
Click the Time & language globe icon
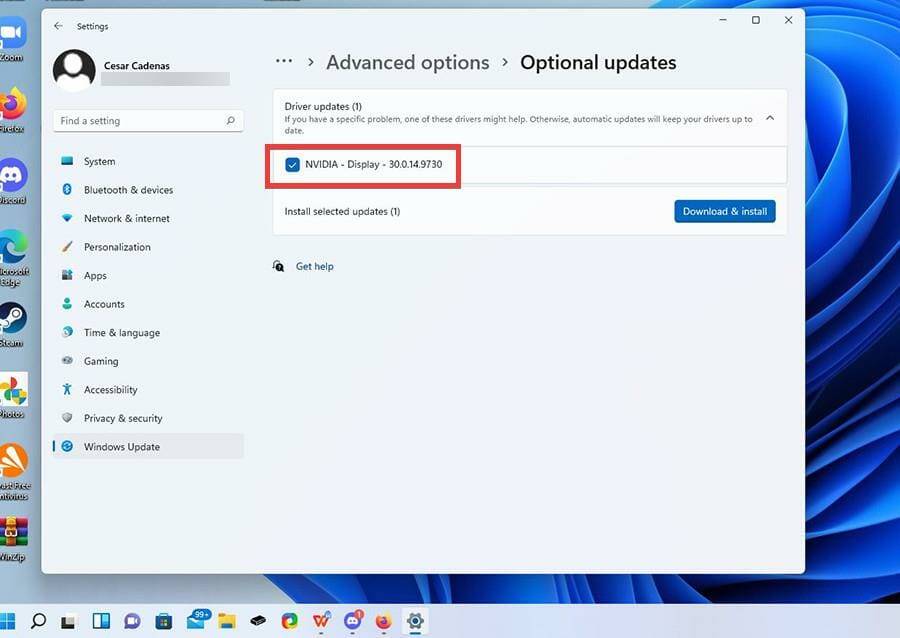tap(67, 332)
